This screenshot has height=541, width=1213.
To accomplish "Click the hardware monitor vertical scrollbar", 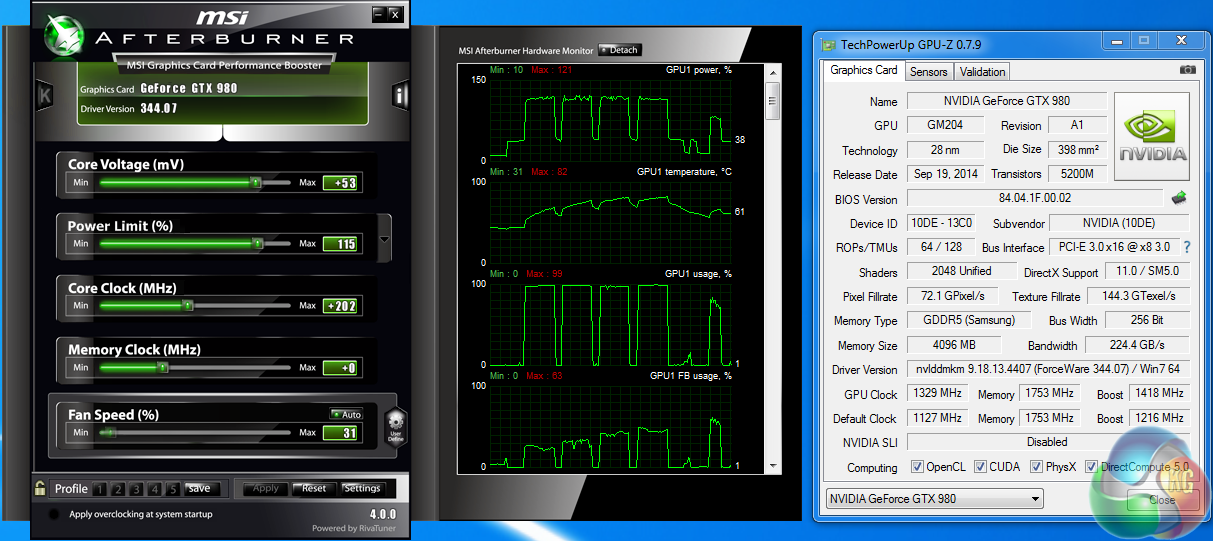I will coord(771,270).
